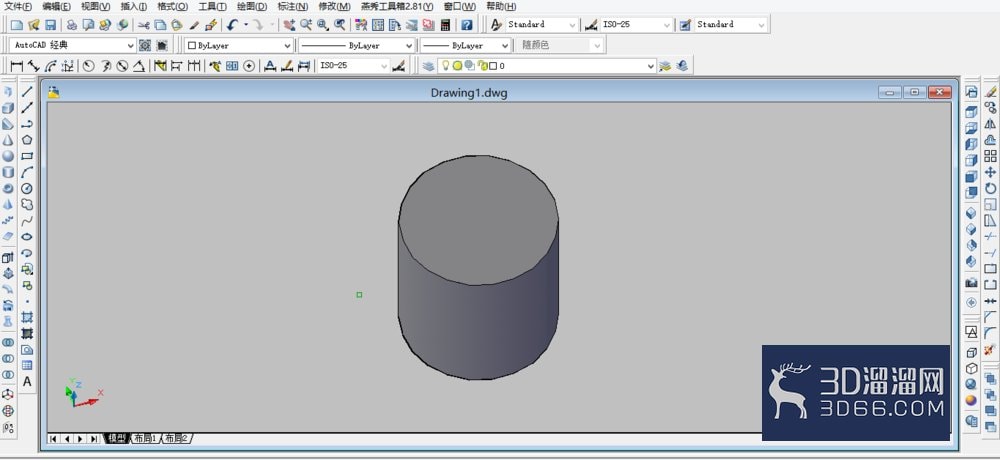Toggle the layer freeze sun icon
This screenshot has height=460, width=1000.
(x=457, y=66)
